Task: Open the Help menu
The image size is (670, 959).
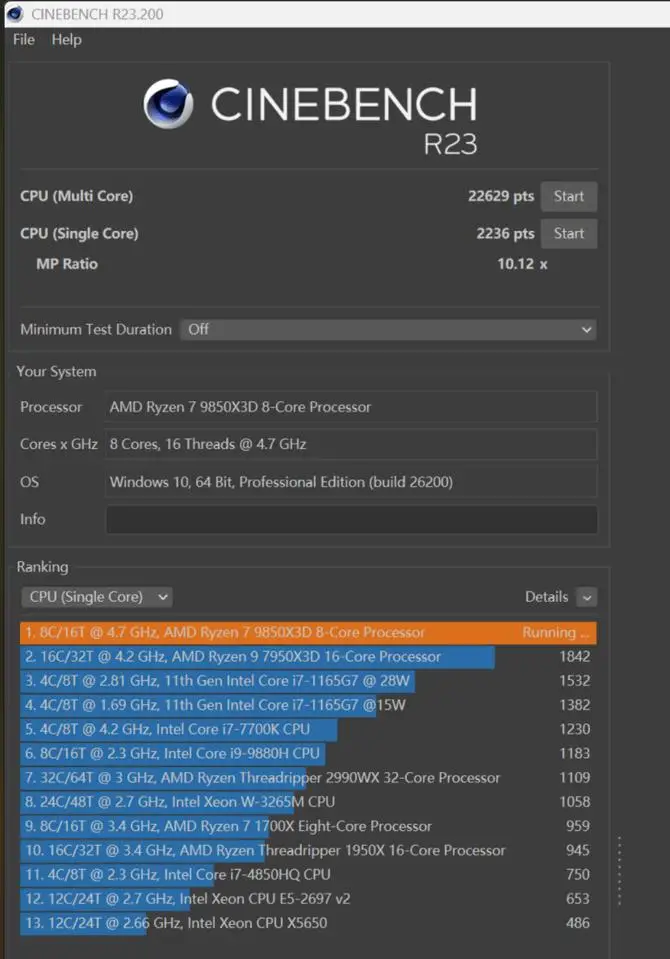Action: click(x=66, y=40)
